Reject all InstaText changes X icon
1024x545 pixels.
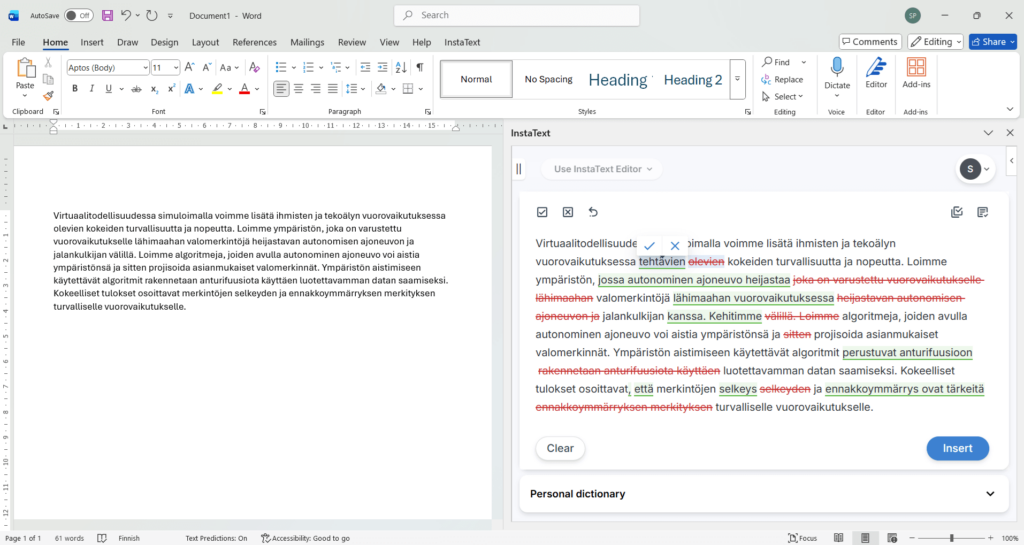[x=567, y=212]
